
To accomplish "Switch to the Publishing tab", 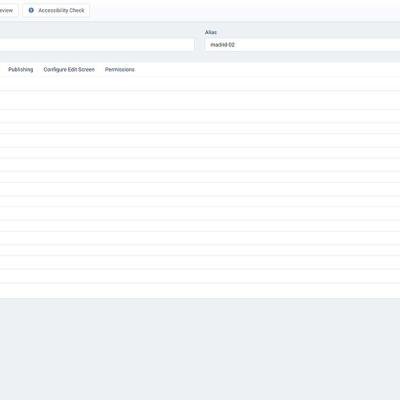I will tap(21, 69).
